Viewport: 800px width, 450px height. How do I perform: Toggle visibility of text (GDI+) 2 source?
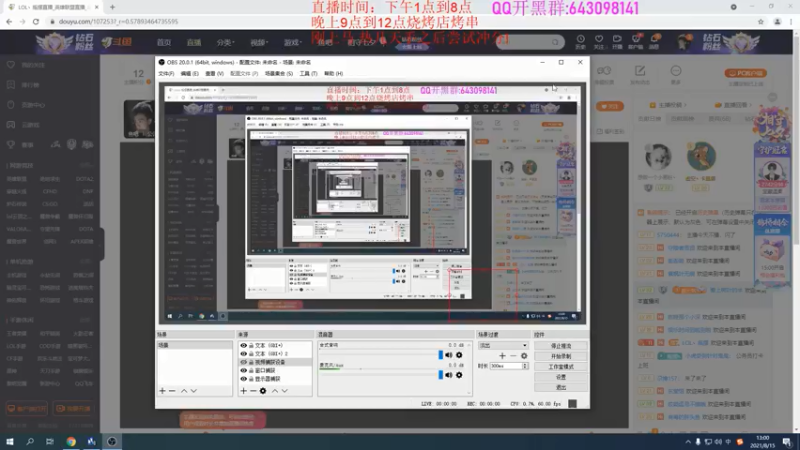(x=243, y=354)
